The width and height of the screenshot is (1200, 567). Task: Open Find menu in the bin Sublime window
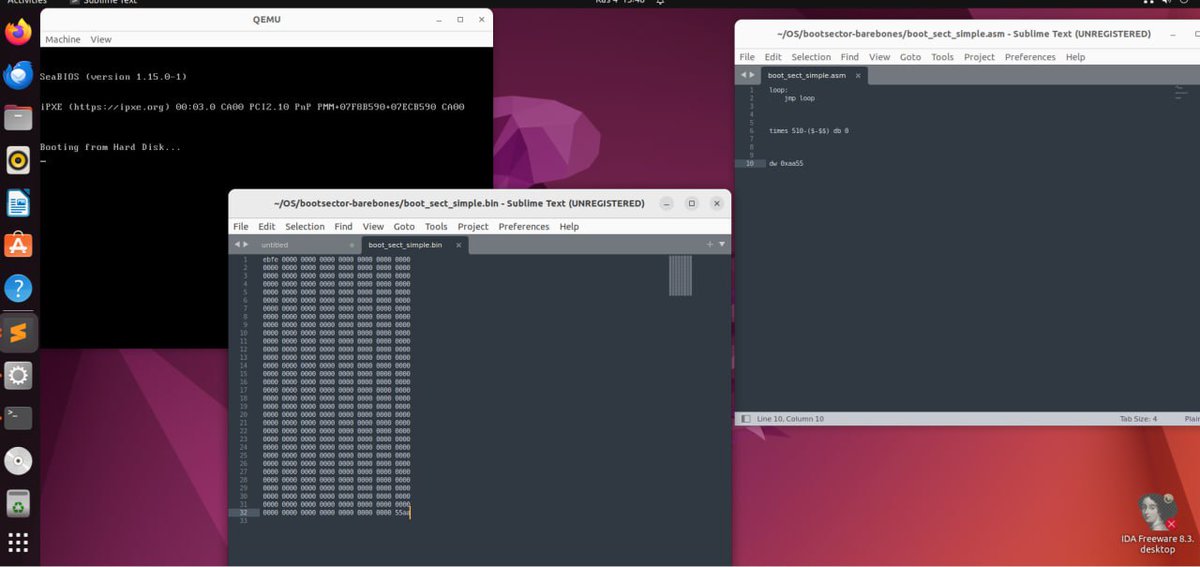pos(343,227)
